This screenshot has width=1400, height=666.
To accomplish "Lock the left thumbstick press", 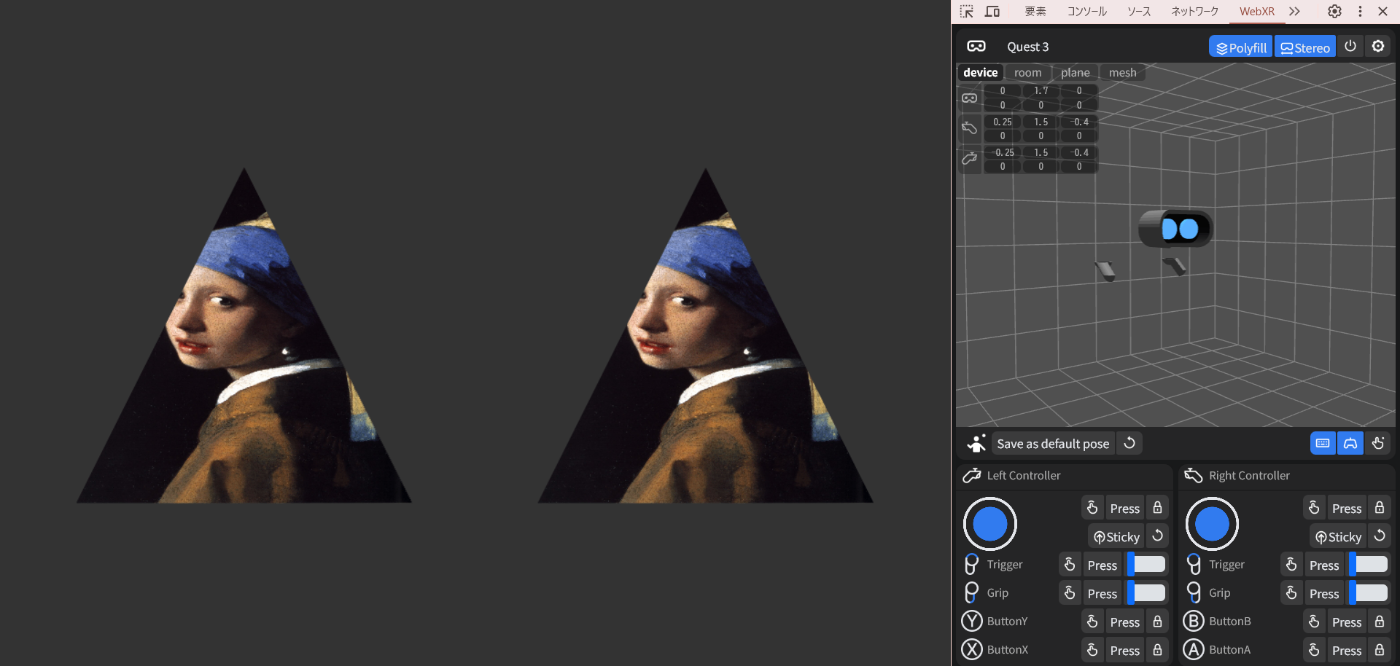I will pyautogui.click(x=1156, y=508).
